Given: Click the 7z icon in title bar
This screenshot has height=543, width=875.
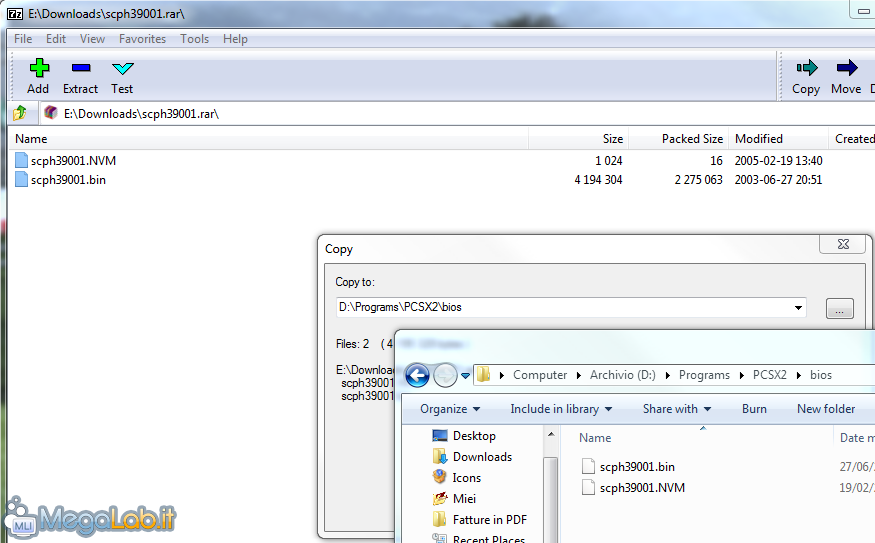Looking at the screenshot, I should point(15,14).
